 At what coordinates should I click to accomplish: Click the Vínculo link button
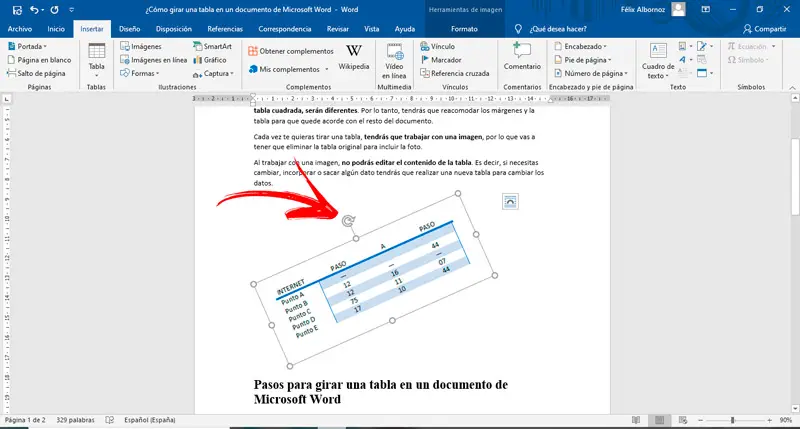(437, 46)
